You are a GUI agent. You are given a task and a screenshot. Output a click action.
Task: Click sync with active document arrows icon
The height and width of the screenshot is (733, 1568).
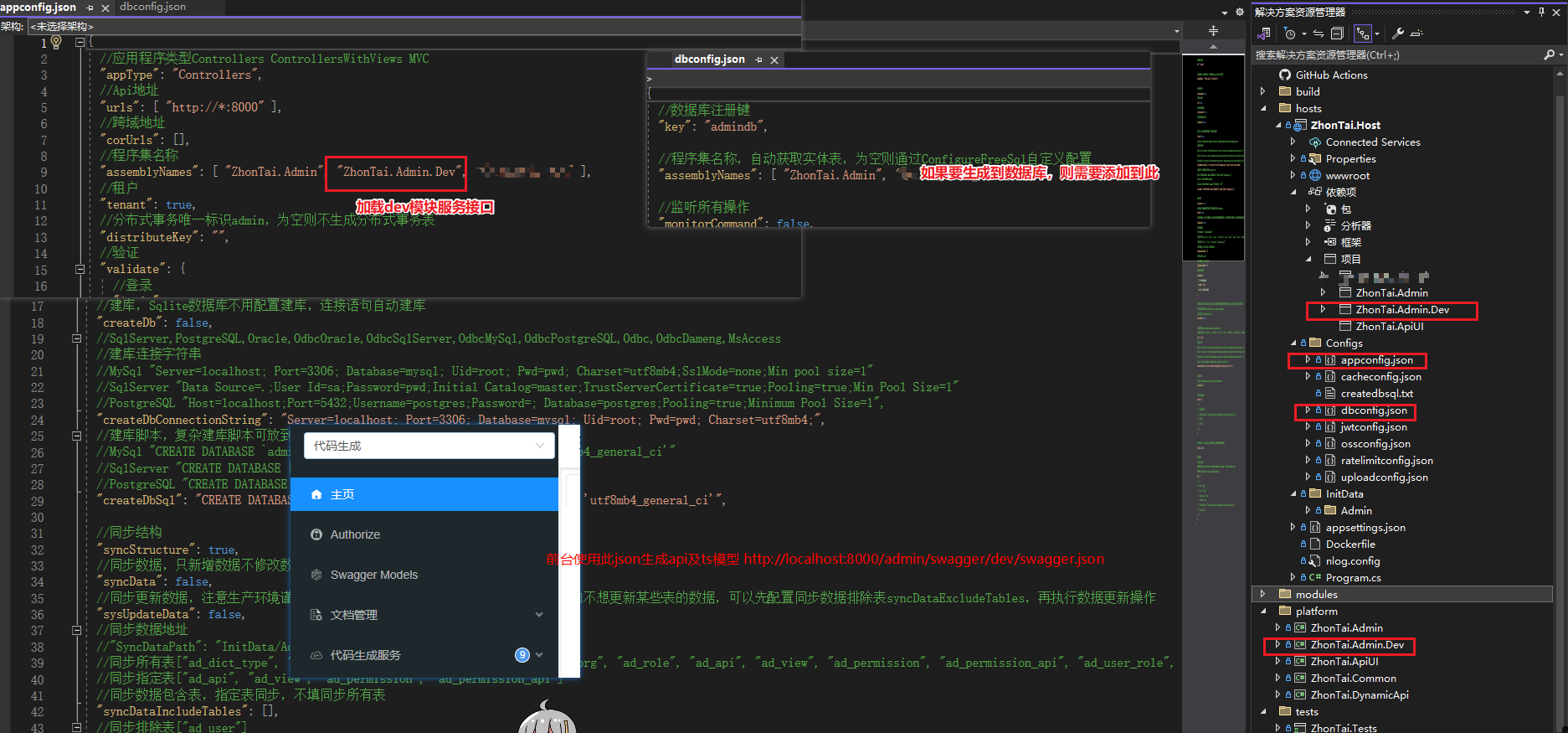tap(1319, 34)
